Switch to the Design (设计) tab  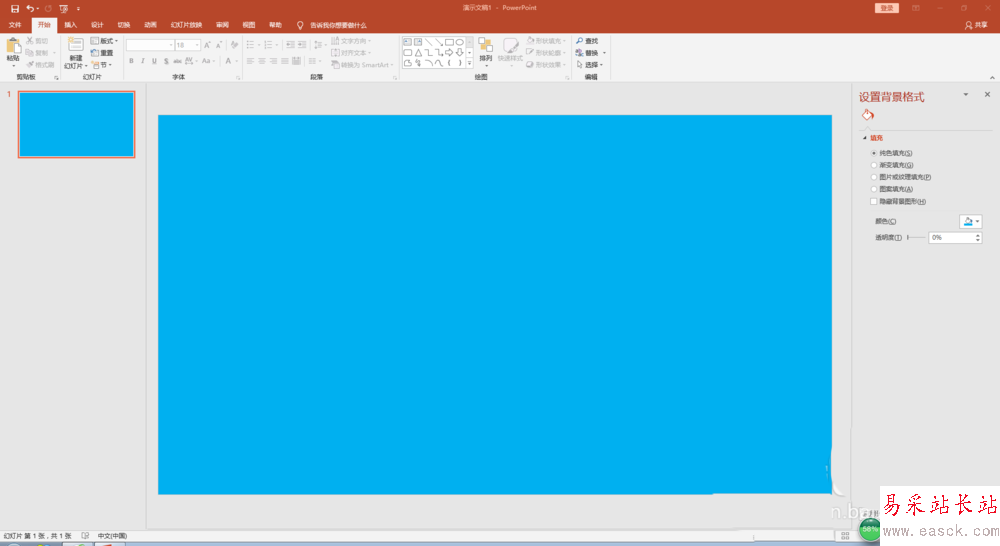tap(97, 26)
